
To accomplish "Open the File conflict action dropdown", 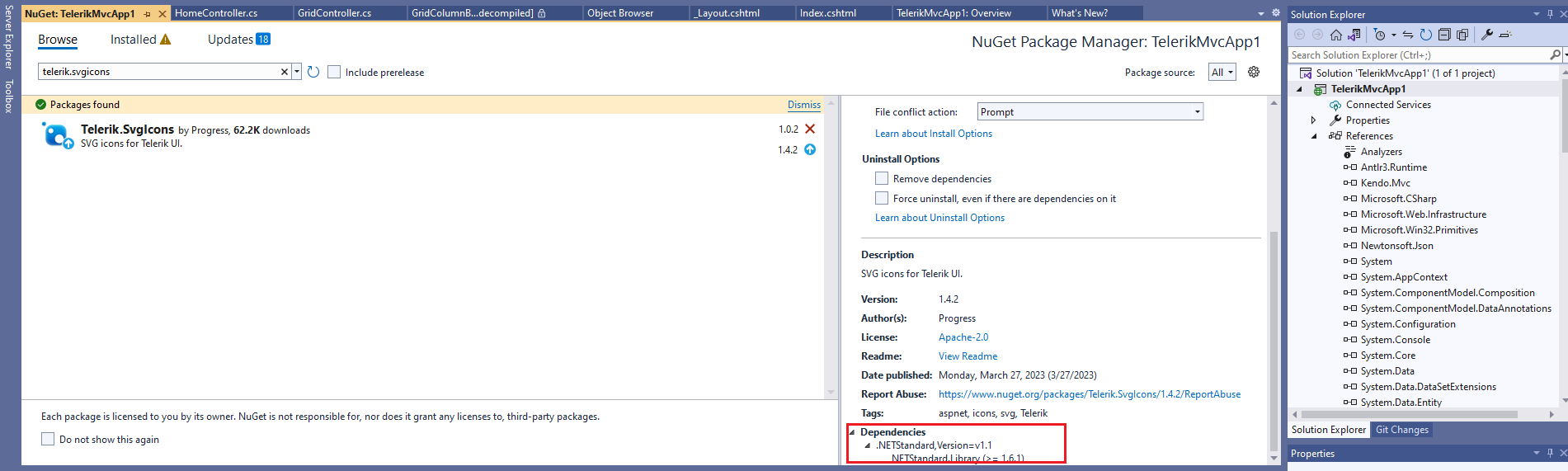I will (1090, 111).
